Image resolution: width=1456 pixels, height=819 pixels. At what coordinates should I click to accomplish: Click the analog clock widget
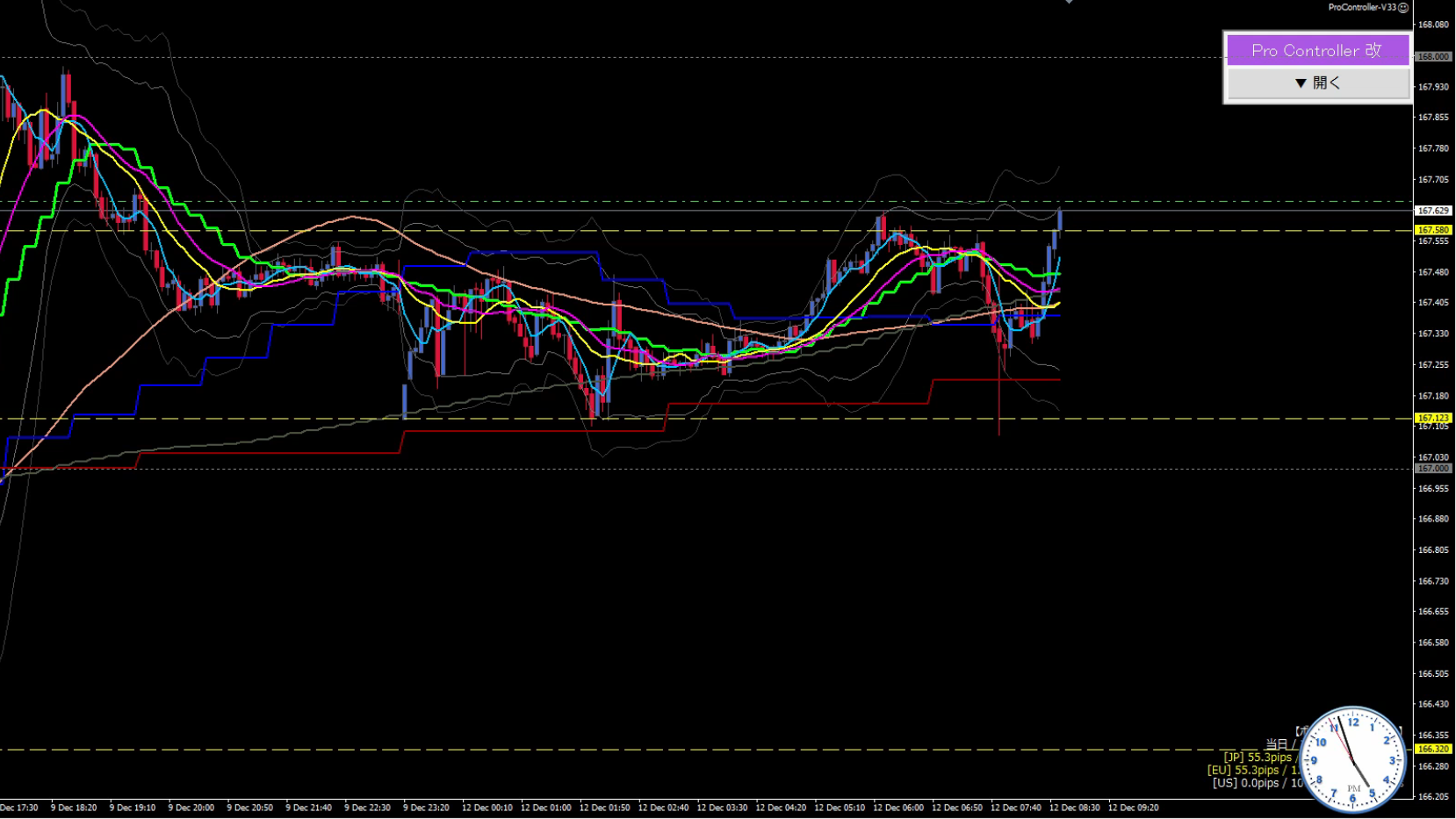[1352, 759]
